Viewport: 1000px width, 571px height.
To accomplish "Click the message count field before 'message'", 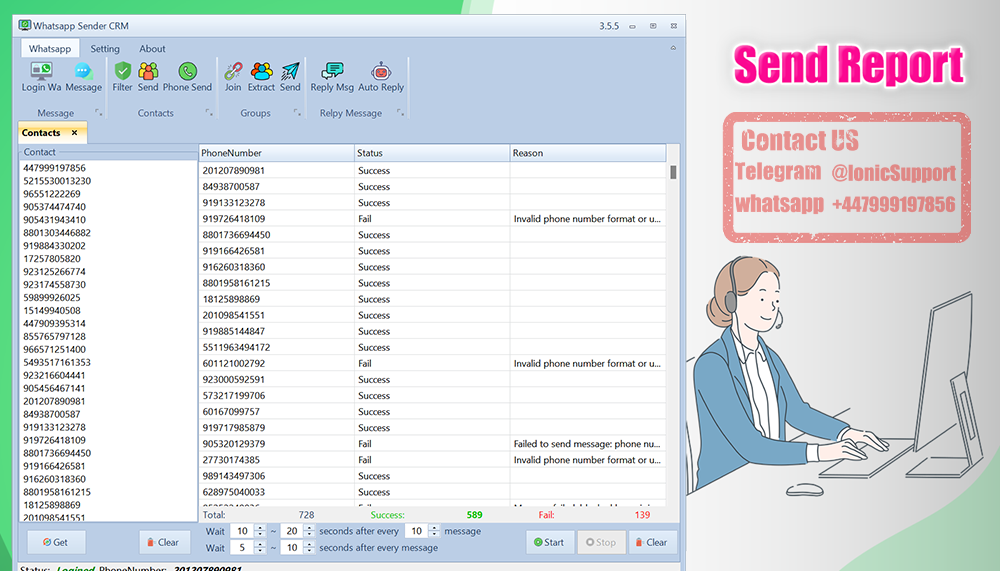I will point(416,531).
